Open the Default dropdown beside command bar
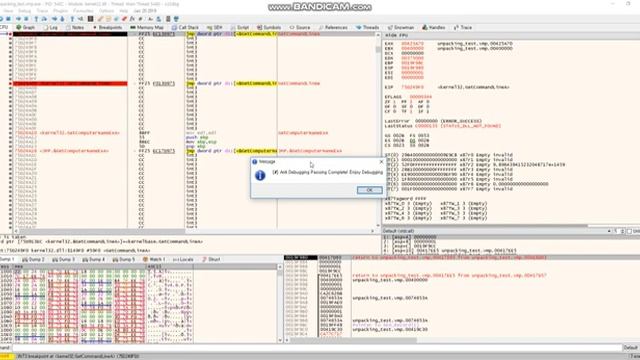The width and height of the screenshot is (640, 360). click(631, 348)
